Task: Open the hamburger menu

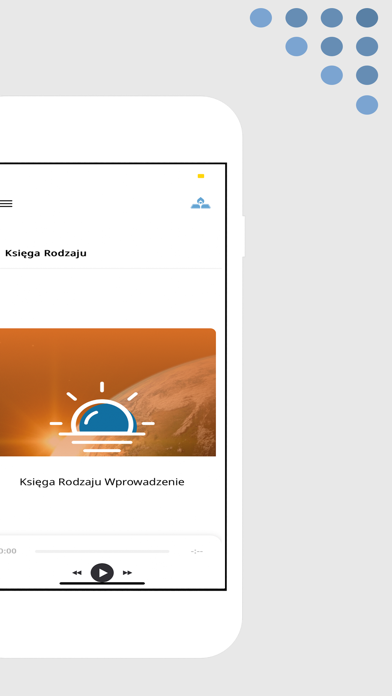Action: (5, 204)
